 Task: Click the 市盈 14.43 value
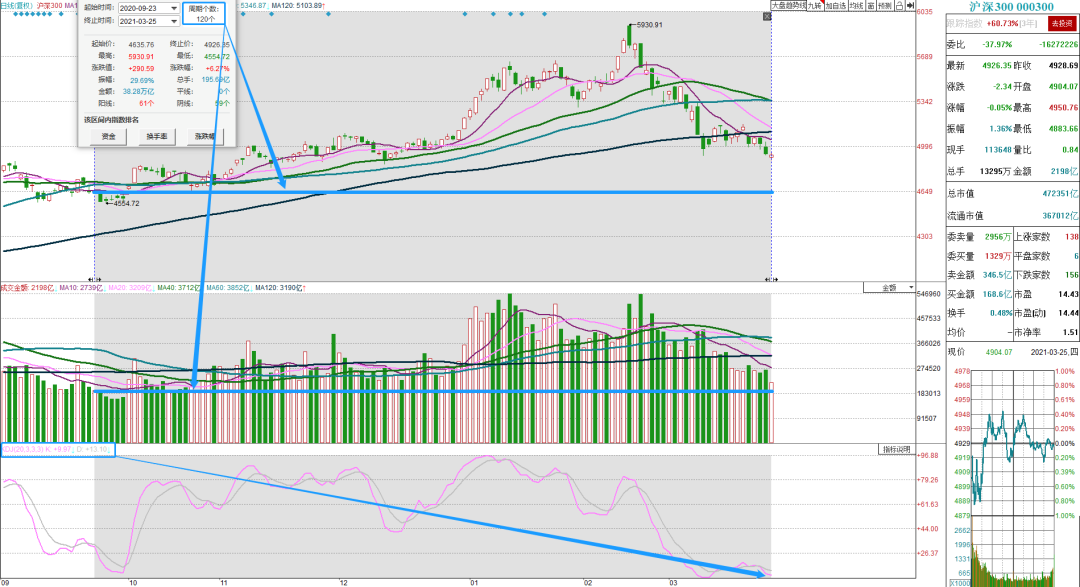1068,294
